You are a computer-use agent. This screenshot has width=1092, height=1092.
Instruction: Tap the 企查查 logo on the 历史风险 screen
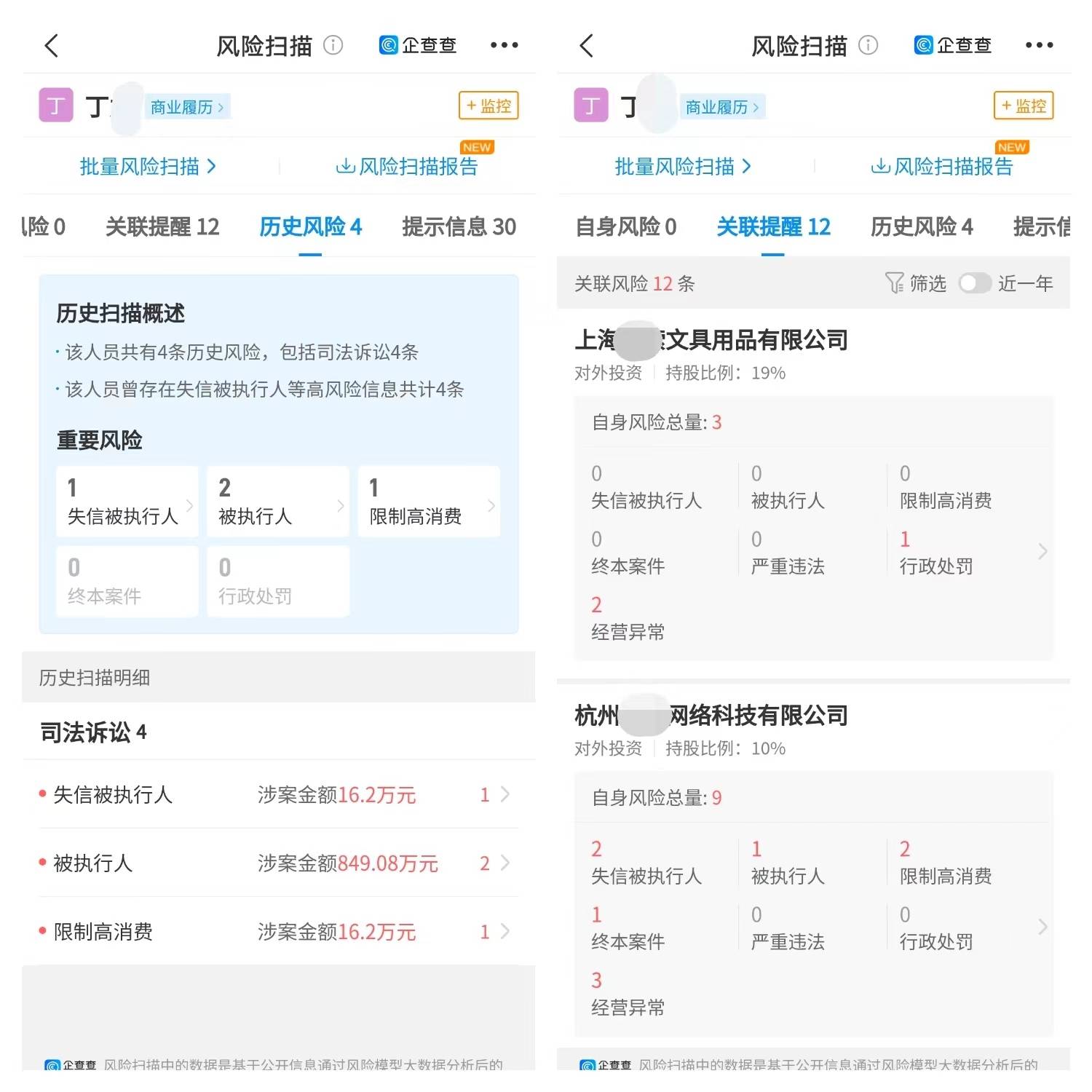tap(418, 45)
